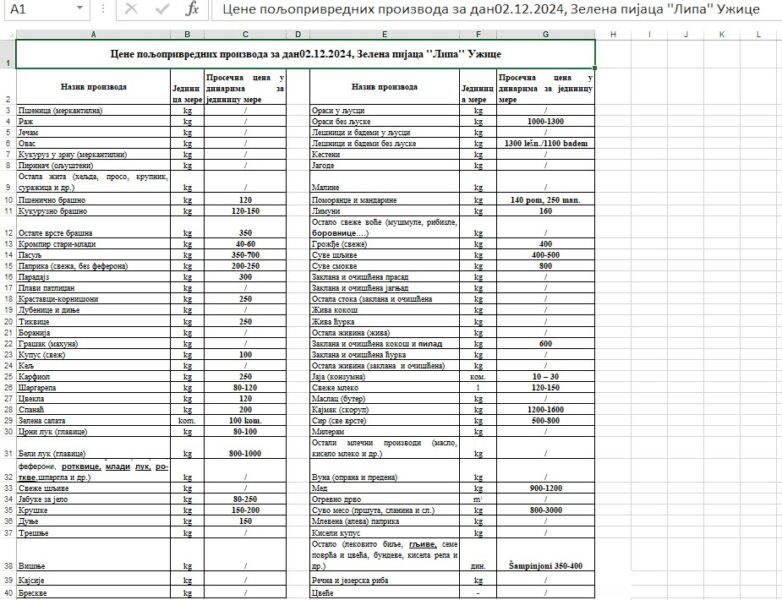
Task: Select column F header
Action: point(478,34)
